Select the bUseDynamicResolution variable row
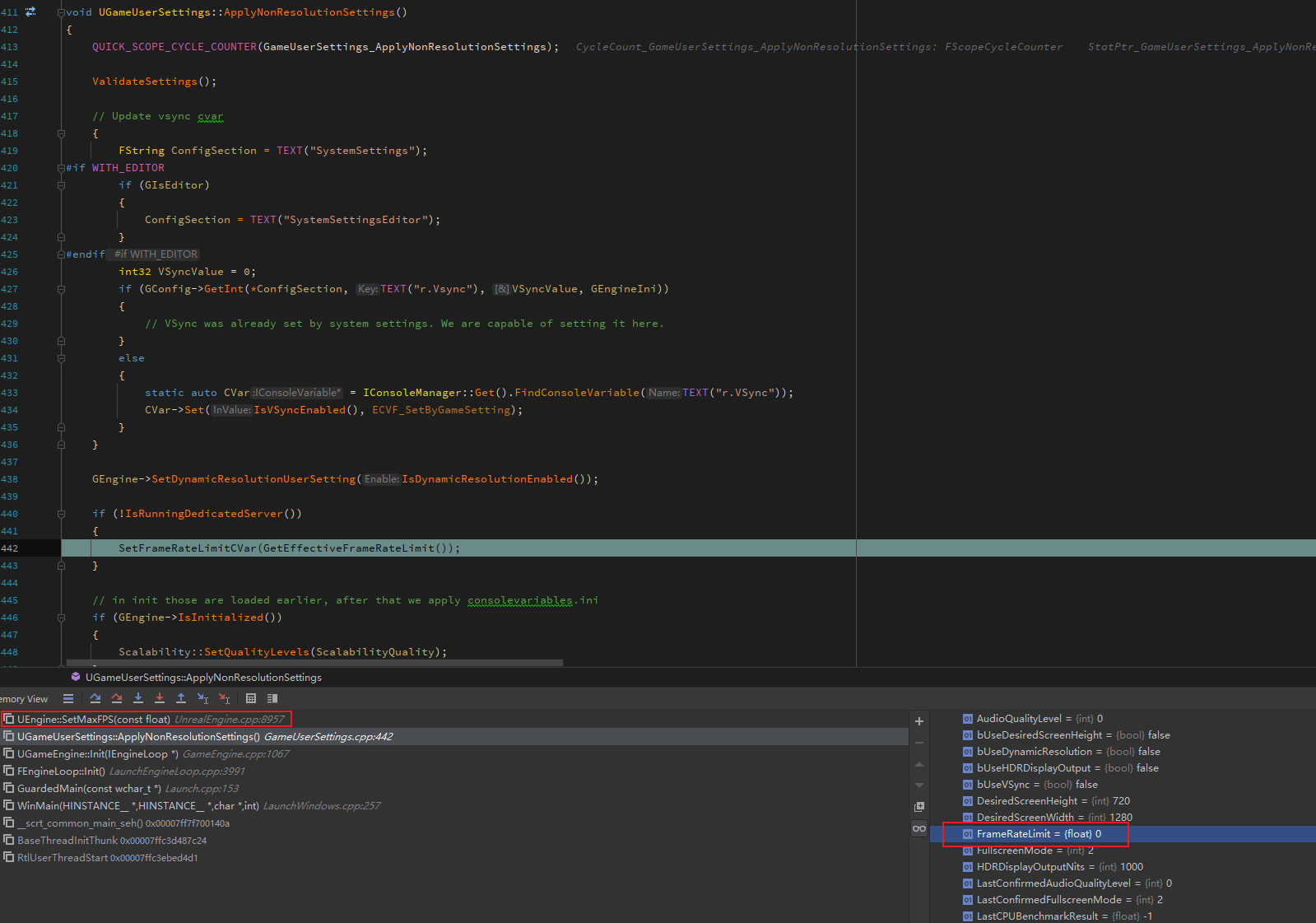Screen dimensions: 1316x923 (x=1123, y=752)
